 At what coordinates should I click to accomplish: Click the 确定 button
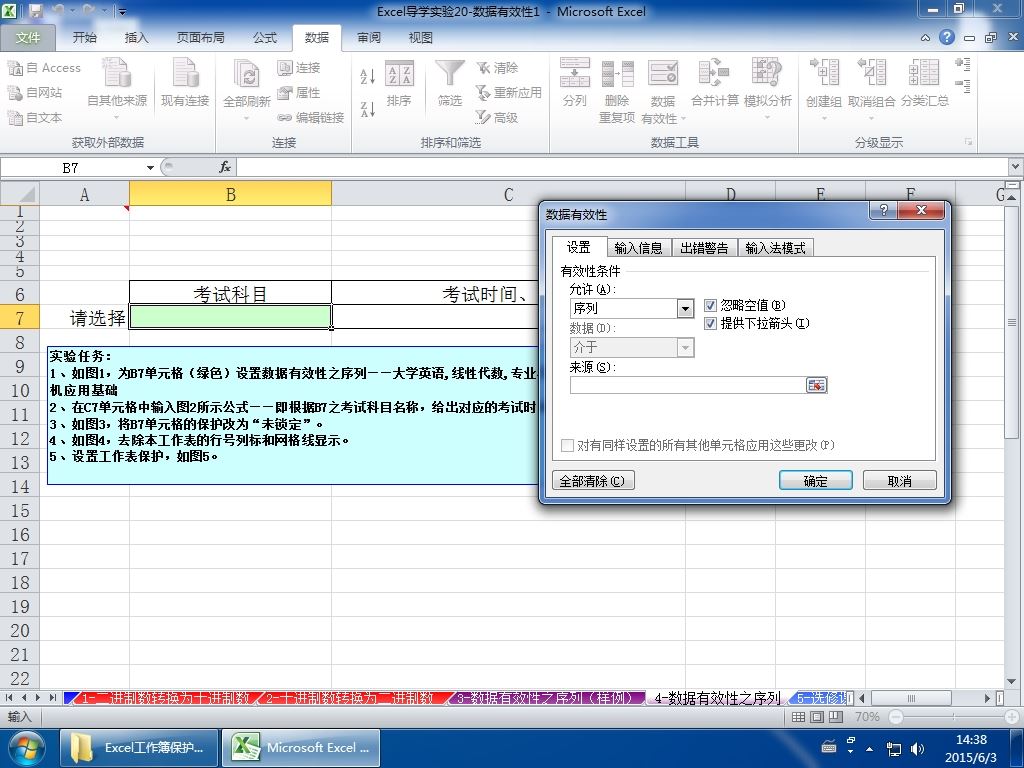(x=816, y=481)
